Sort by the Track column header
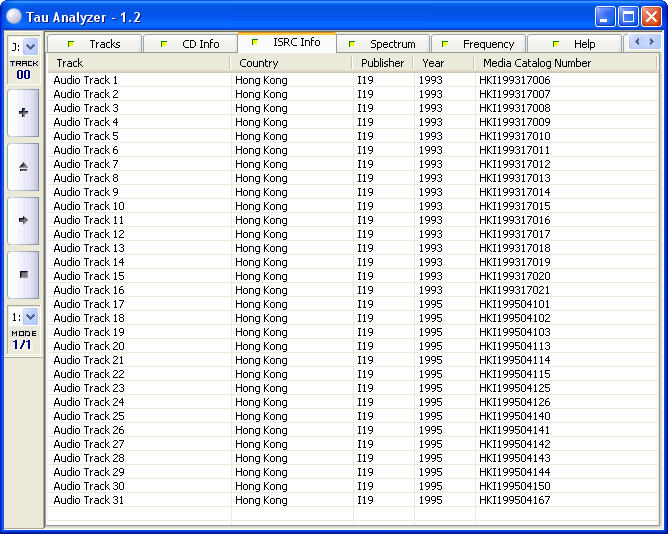 pos(140,63)
